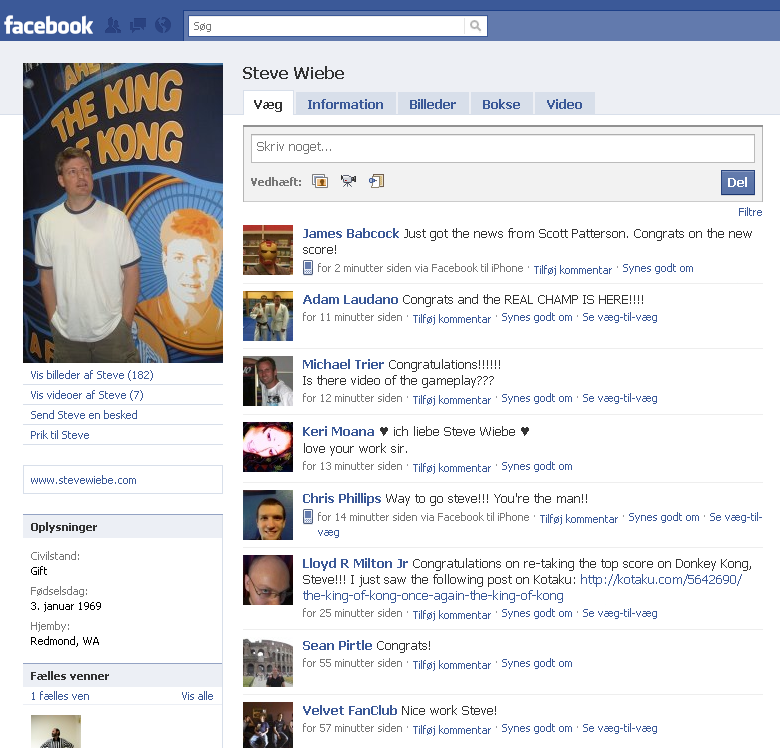Click the 'Skriv noget...' status box

pos(502,148)
